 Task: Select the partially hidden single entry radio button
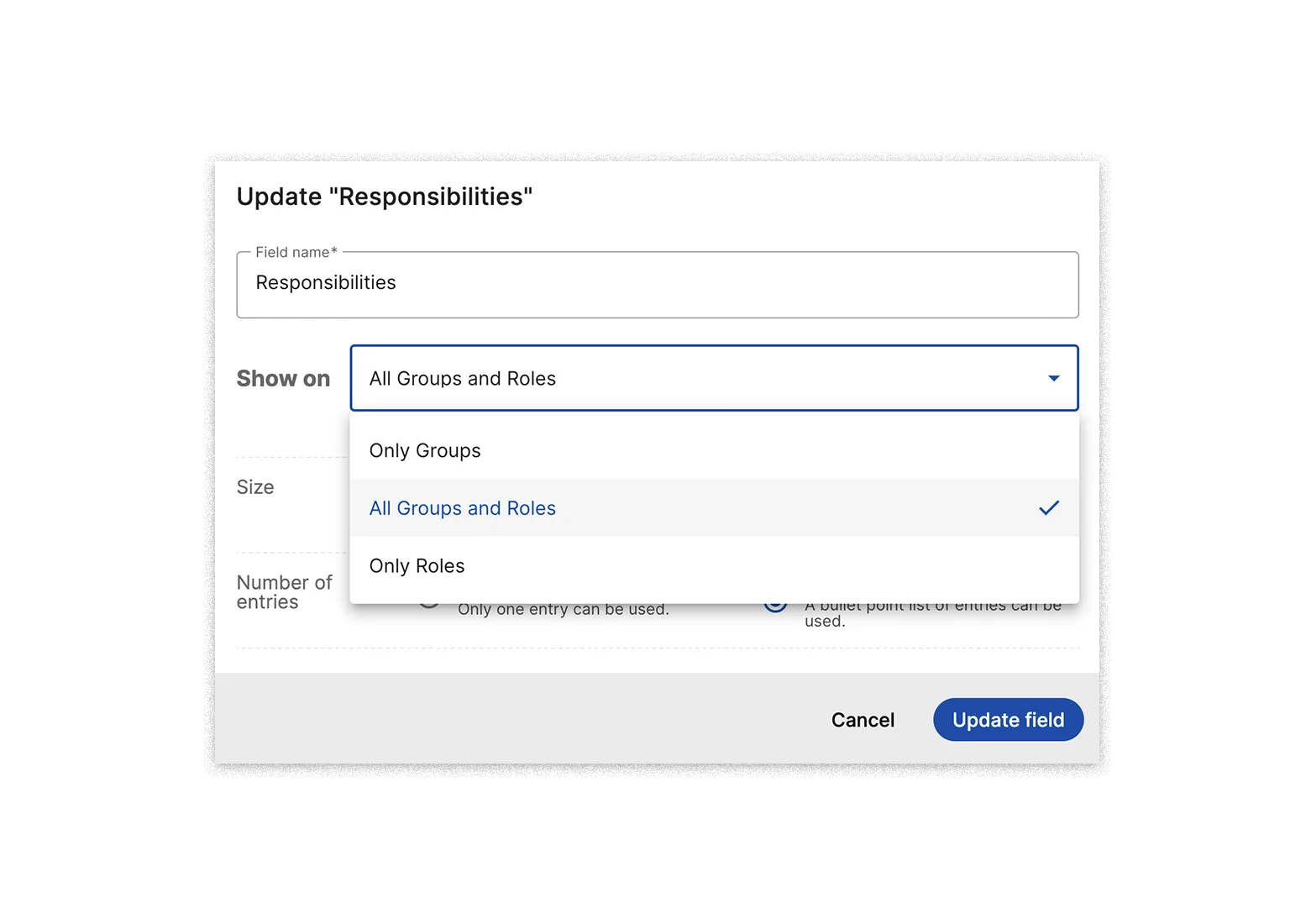(x=429, y=605)
